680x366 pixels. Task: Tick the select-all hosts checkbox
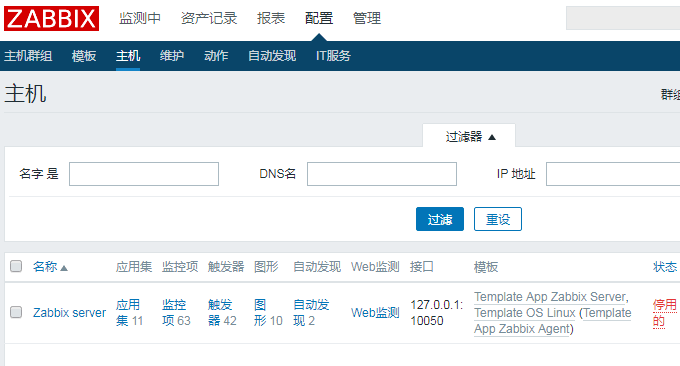16,266
